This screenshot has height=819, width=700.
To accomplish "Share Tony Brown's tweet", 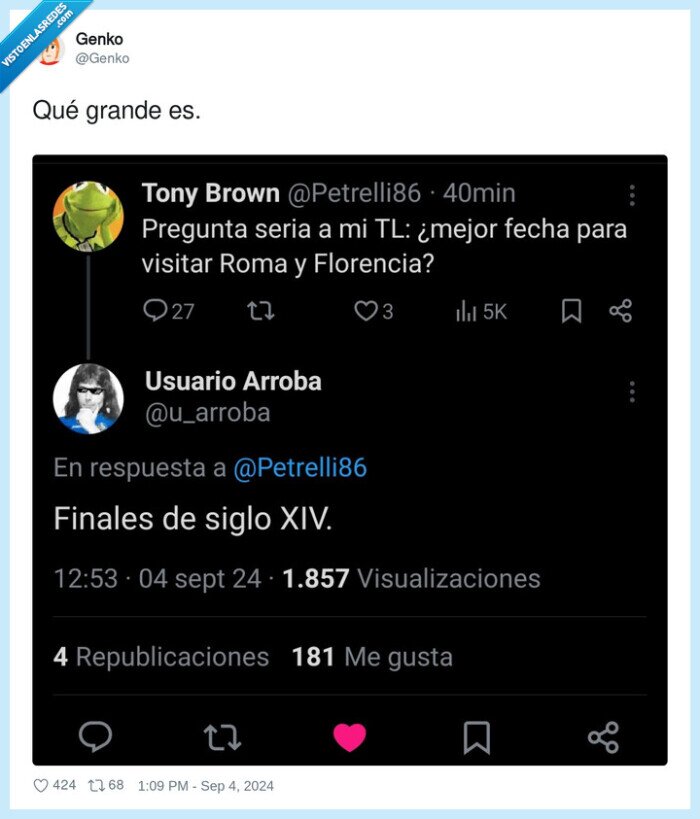I will [x=620, y=311].
